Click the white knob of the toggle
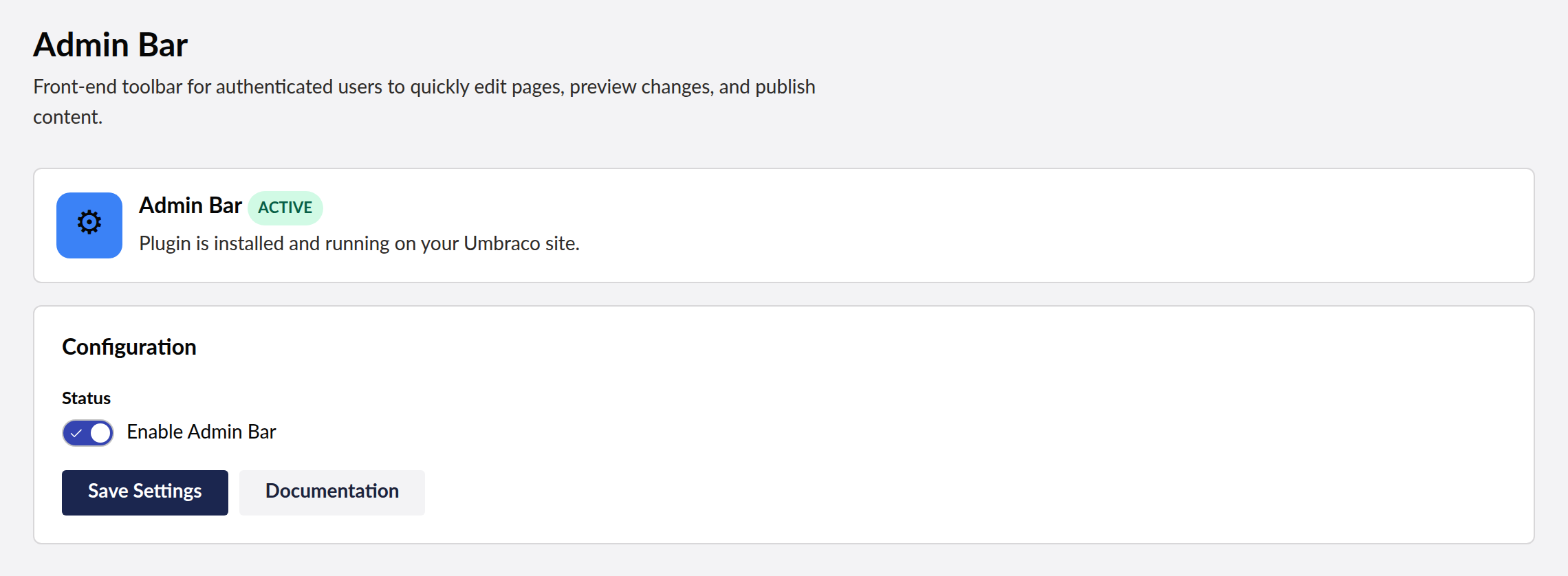 pyautogui.click(x=101, y=433)
